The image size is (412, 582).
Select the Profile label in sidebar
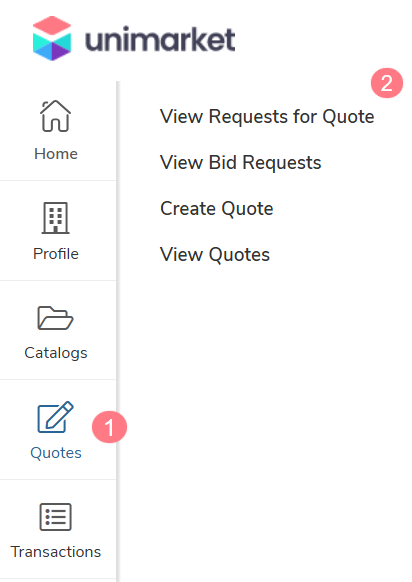pos(56,254)
